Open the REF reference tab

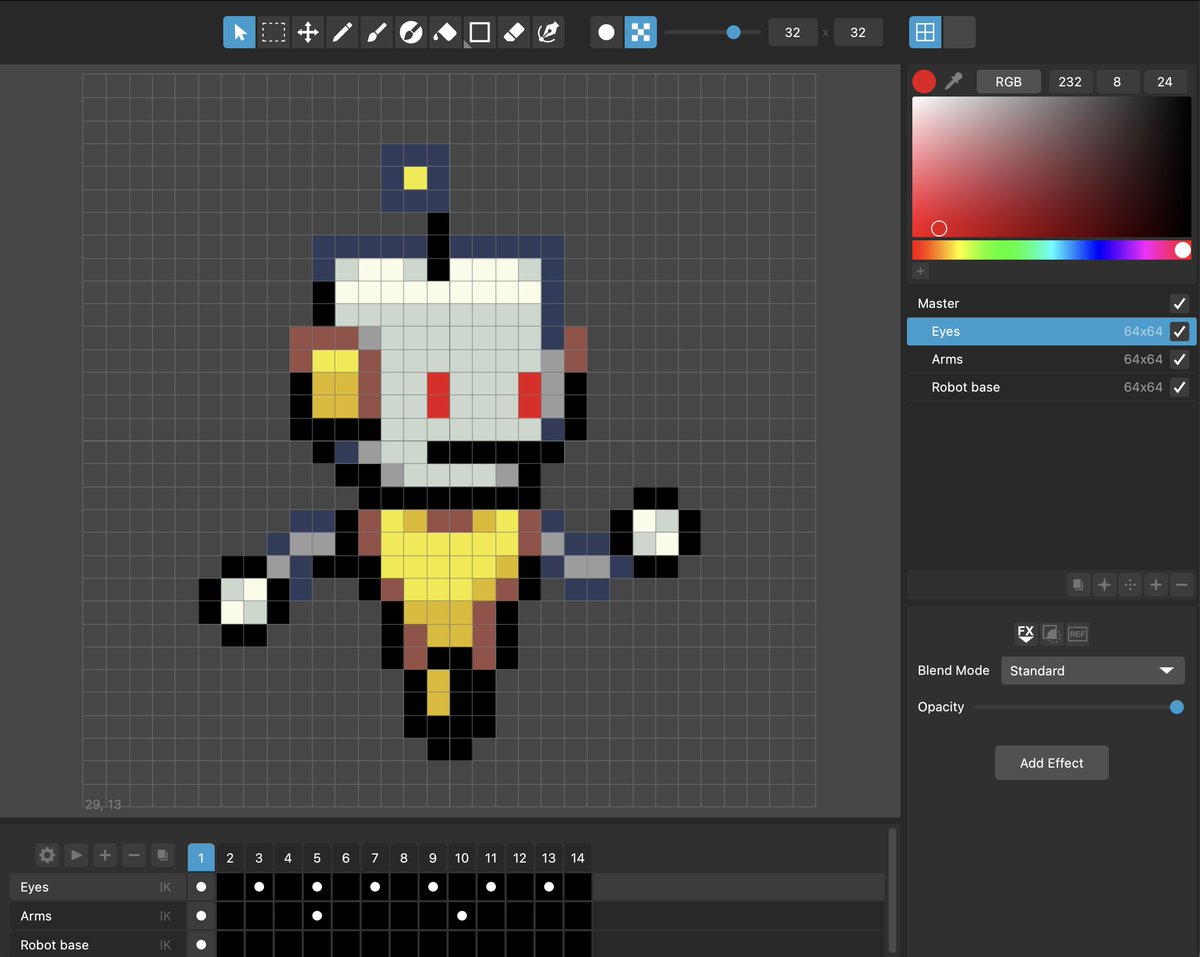coord(1077,633)
